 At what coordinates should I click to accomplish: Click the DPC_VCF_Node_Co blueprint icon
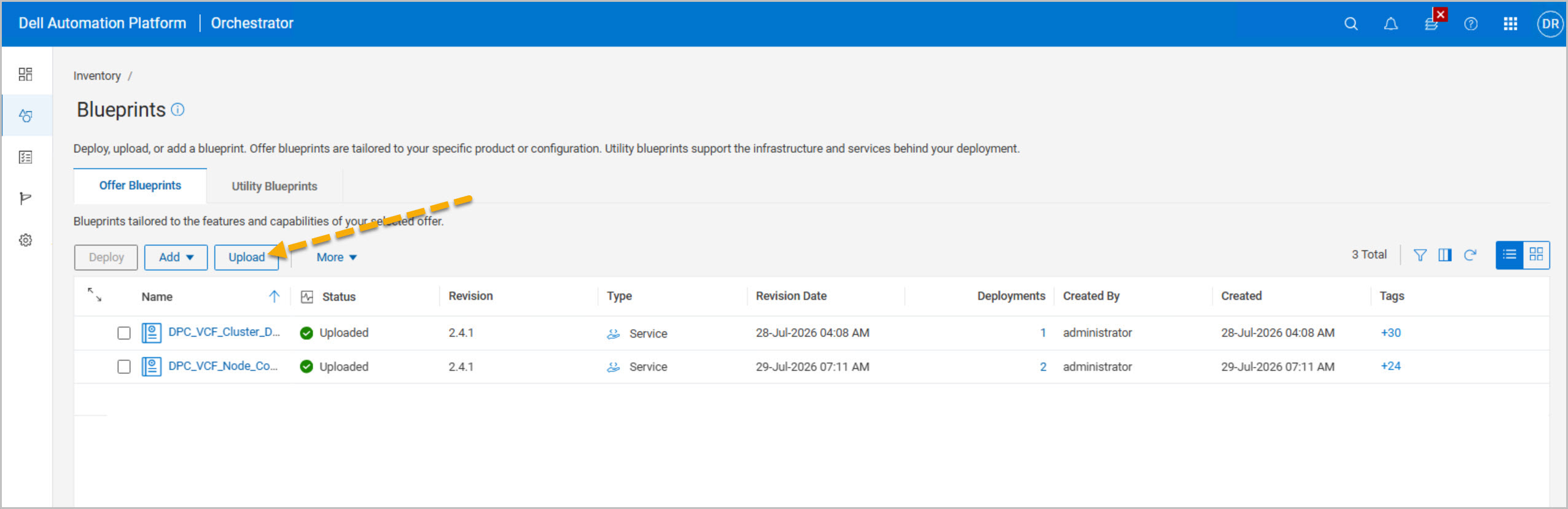pos(152,367)
